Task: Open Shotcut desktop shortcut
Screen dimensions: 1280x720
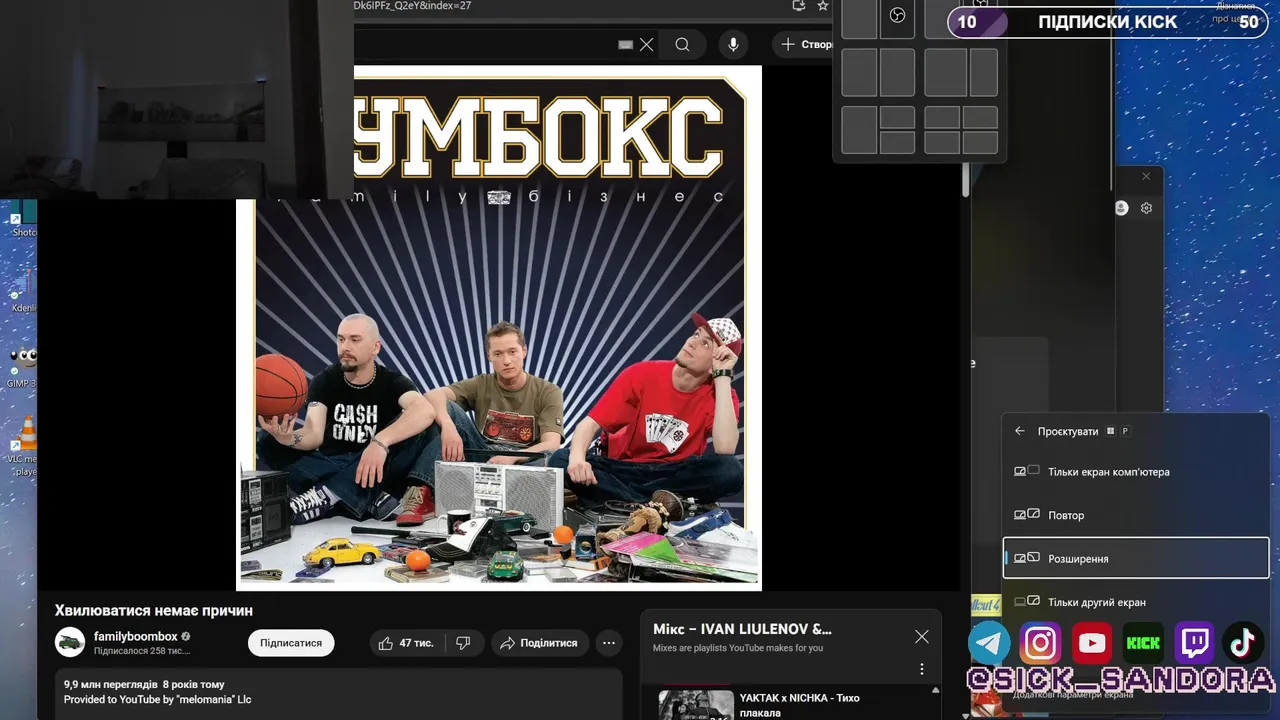Action: 22,218
